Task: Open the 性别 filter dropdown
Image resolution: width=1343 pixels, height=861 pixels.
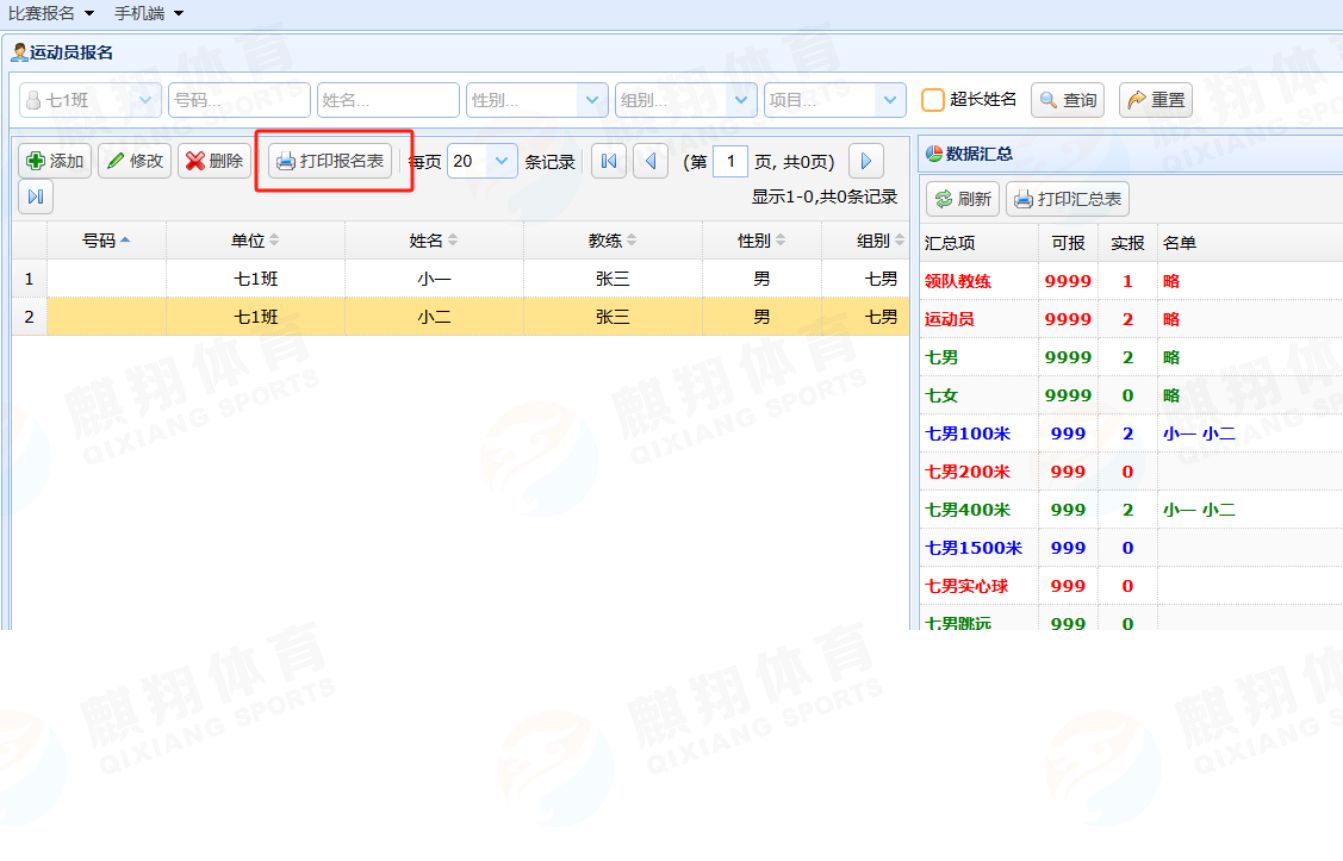Action: [591, 100]
